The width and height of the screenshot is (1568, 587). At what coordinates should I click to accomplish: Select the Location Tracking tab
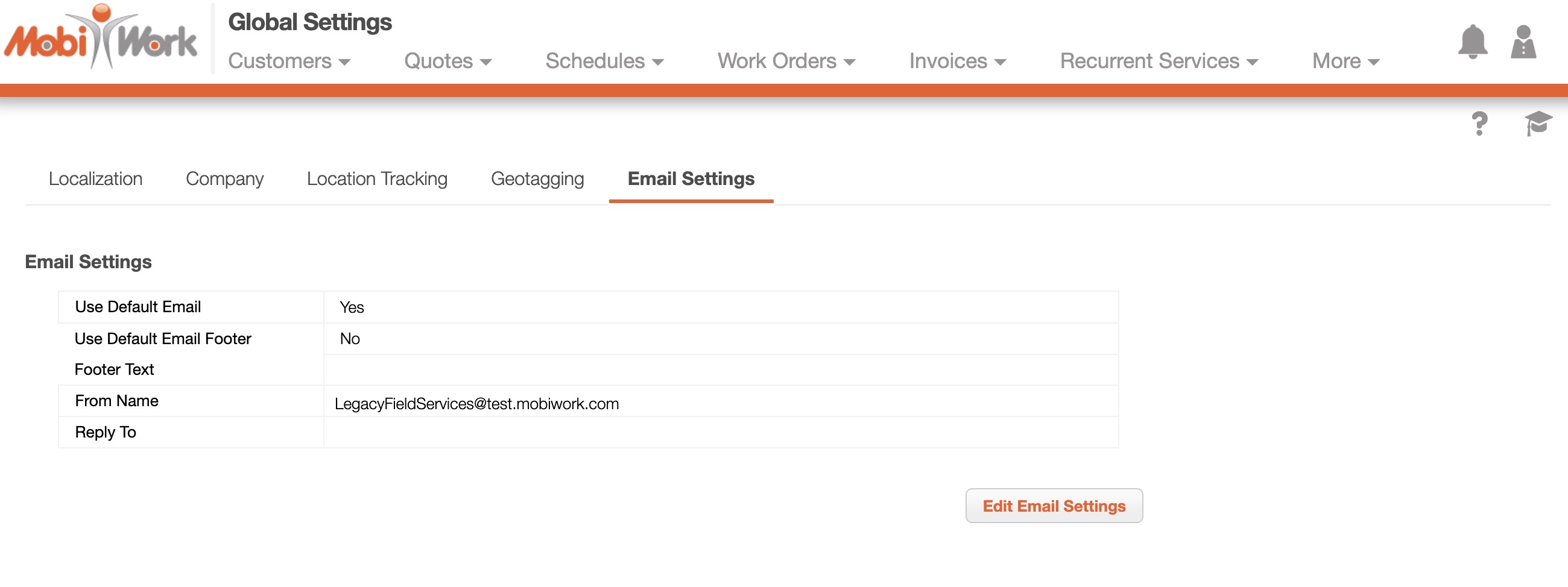click(377, 179)
